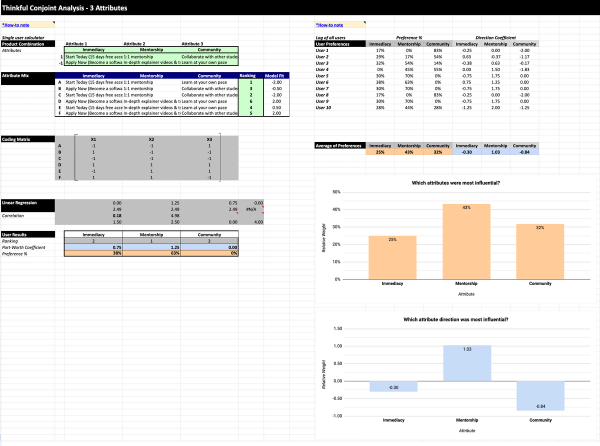Select the 'Model Fit' column header
Viewport: 600px width, 446px height.
point(275,76)
